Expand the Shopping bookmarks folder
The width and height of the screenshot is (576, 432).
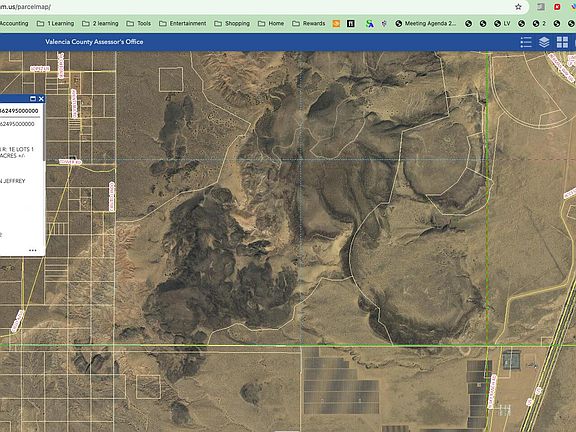232,24
